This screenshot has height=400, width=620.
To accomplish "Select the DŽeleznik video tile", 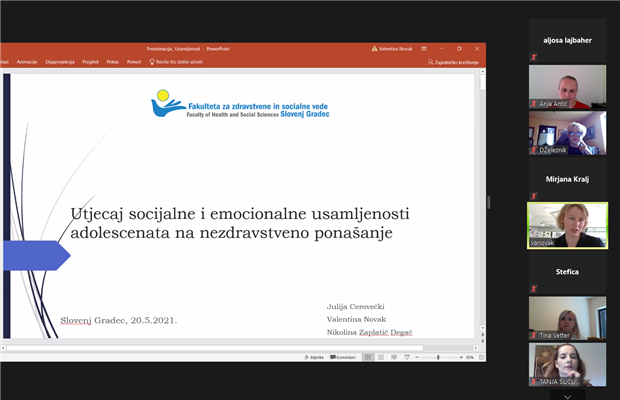I will (567, 133).
